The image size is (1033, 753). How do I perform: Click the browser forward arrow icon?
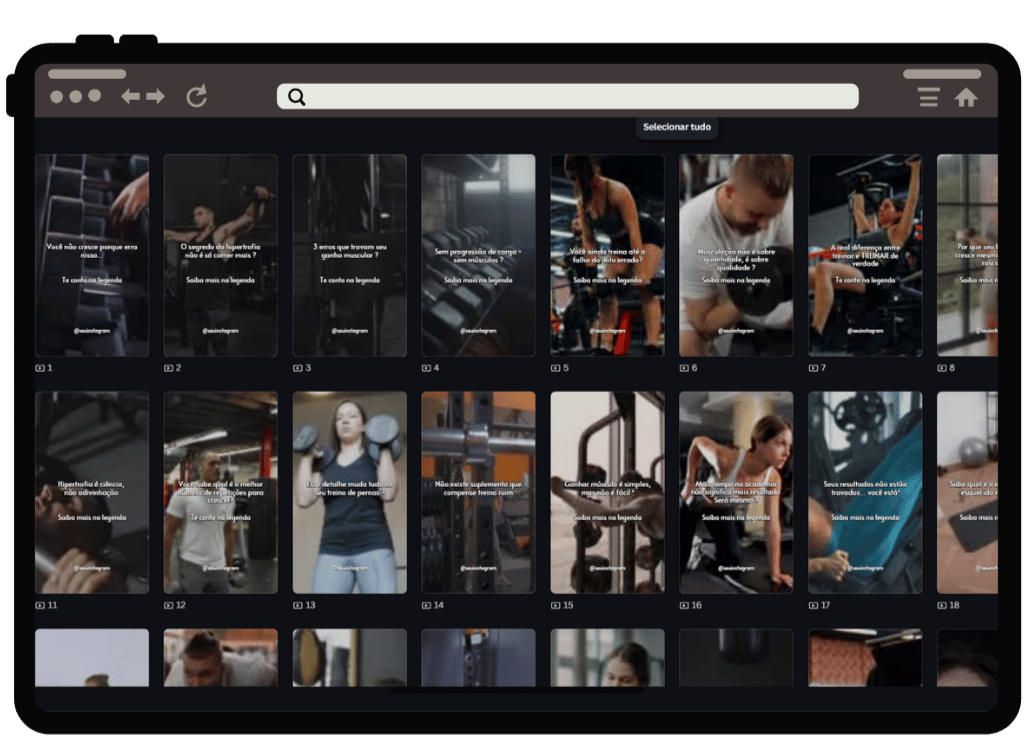tap(155, 97)
